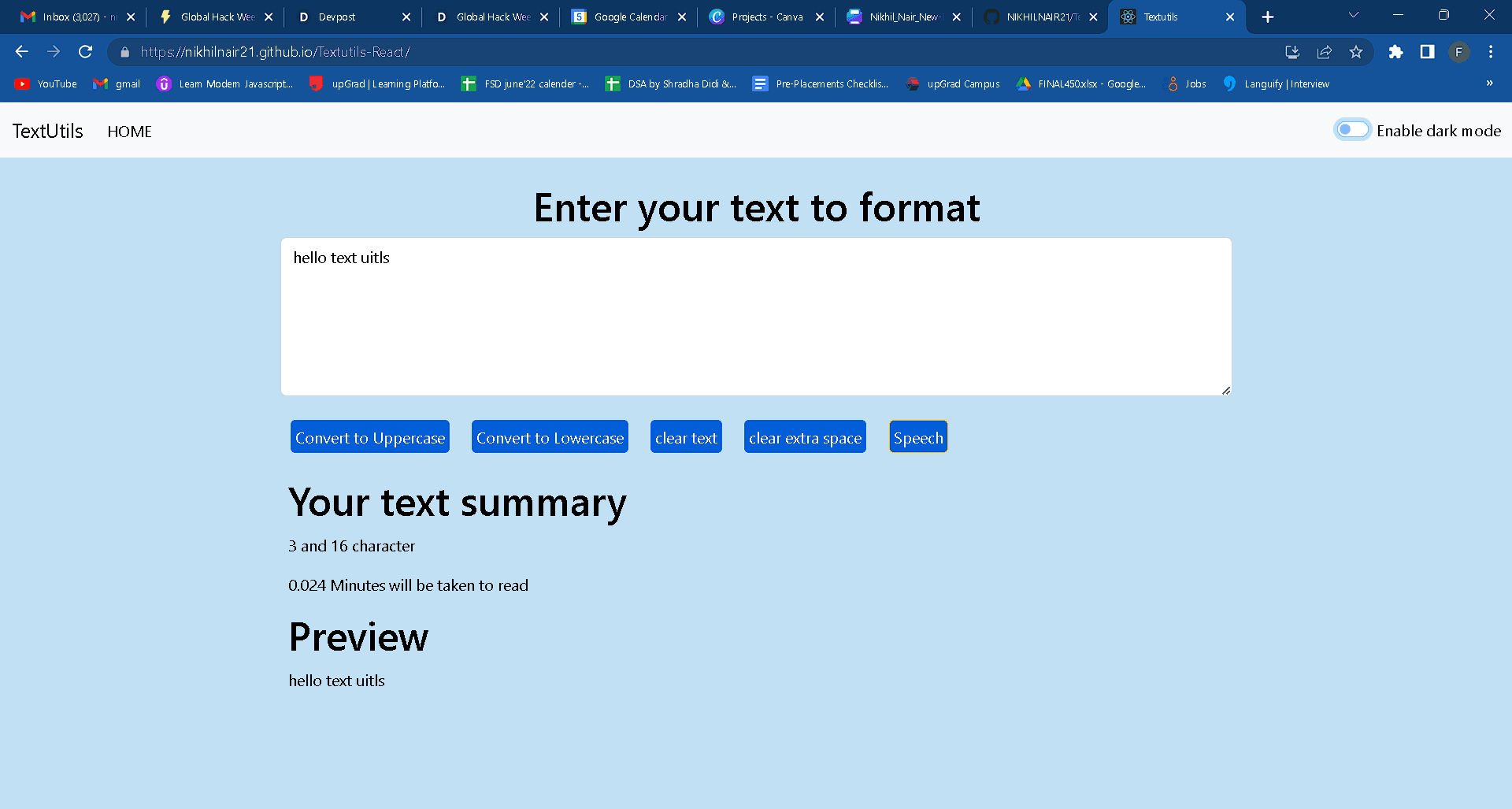The height and width of the screenshot is (809, 1512).
Task: Open the Jobs bookmark
Action: click(x=1186, y=83)
